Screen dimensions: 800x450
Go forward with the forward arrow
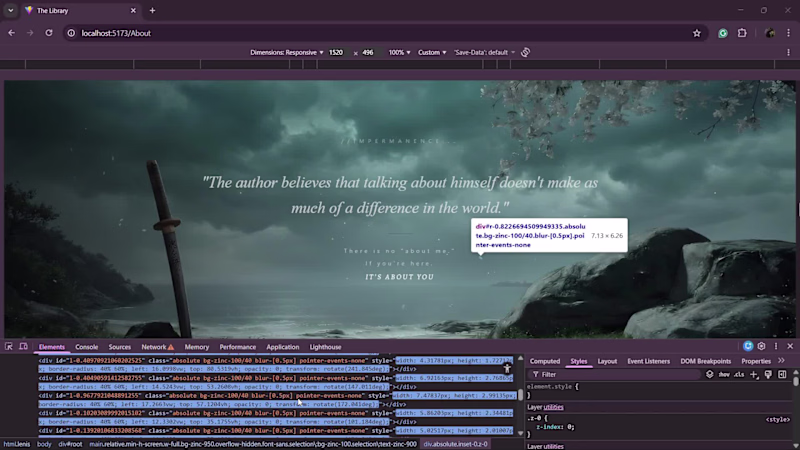coord(30,33)
